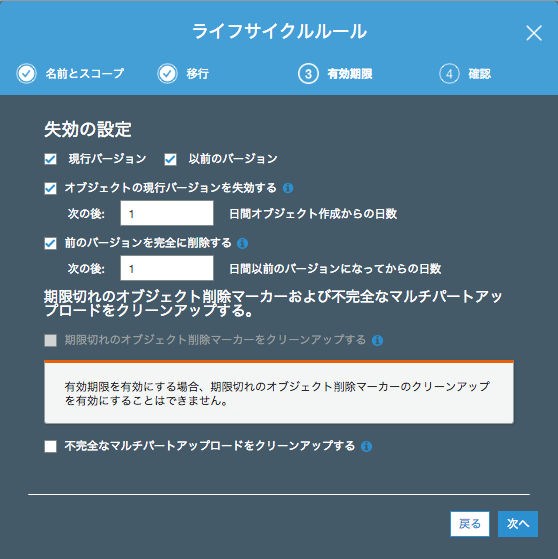Close the ライフサイクルルール dialog with X
This screenshot has height=559, width=558.
pyautogui.click(x=534, y=33)
